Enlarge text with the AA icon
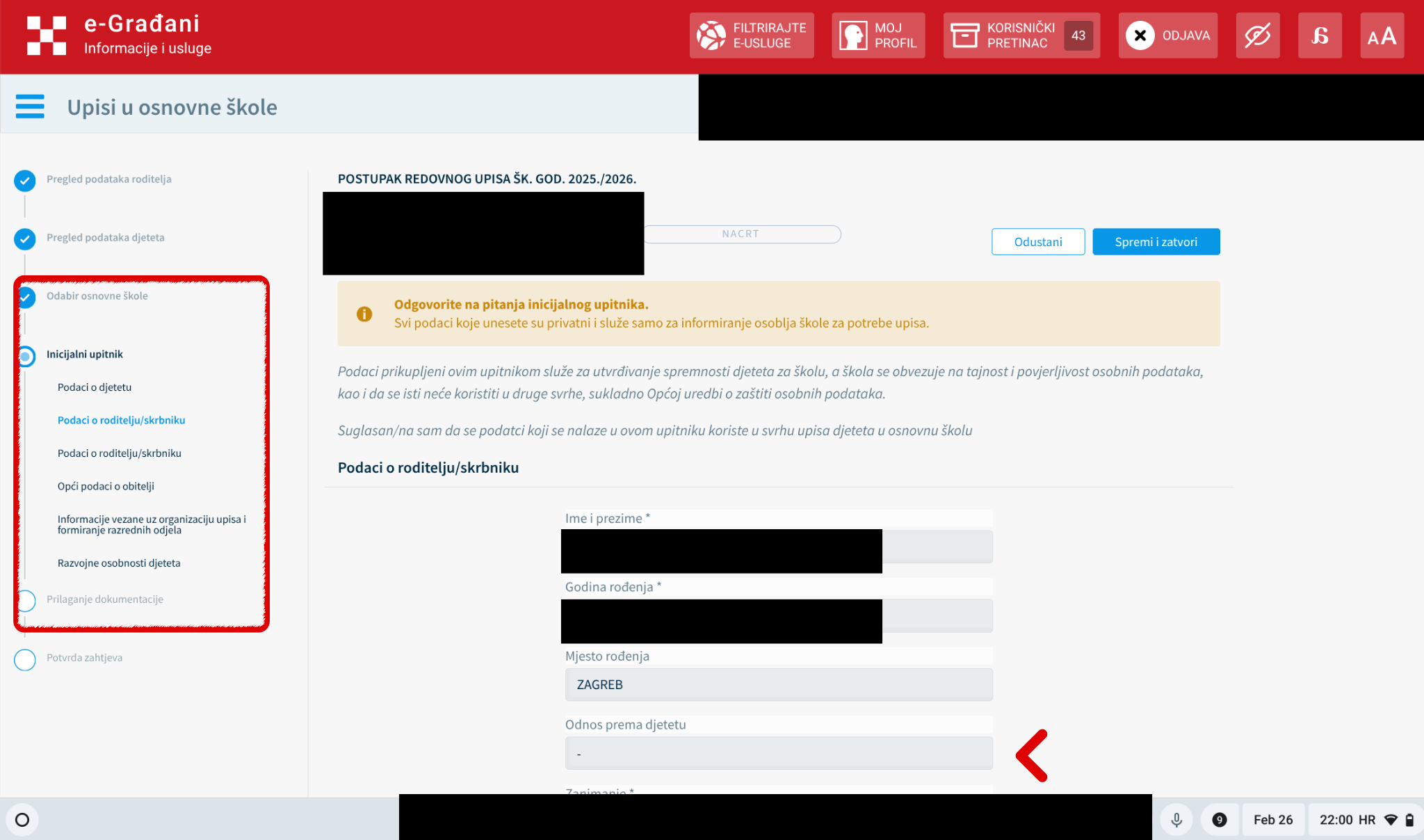Image resolution: width=1424 pixels, height=840 pixels. pyautogui.click(x=1382, y=35)
